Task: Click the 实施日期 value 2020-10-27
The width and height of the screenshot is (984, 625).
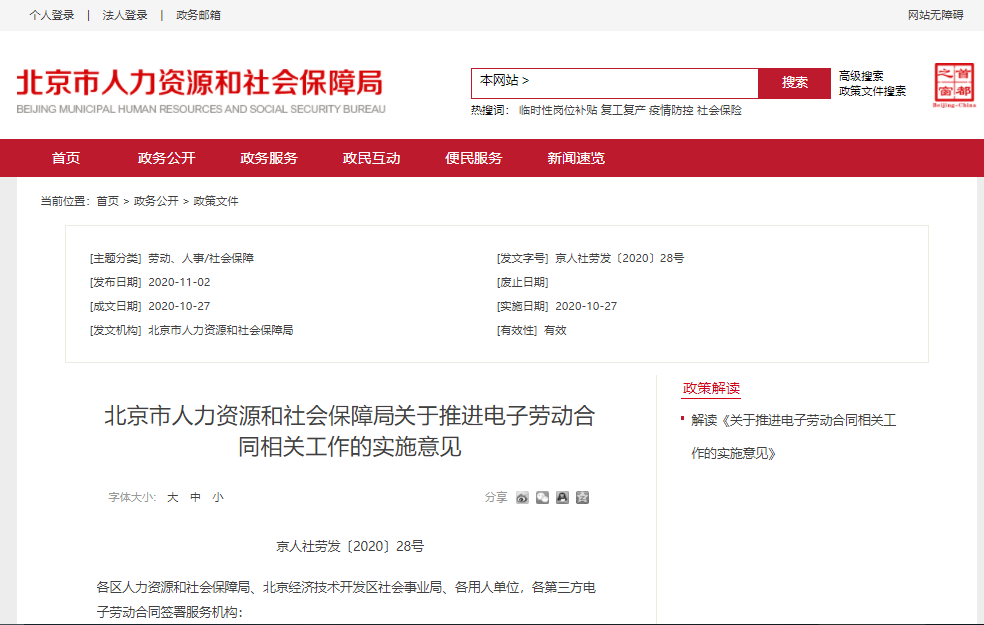Action: [586, 306]
